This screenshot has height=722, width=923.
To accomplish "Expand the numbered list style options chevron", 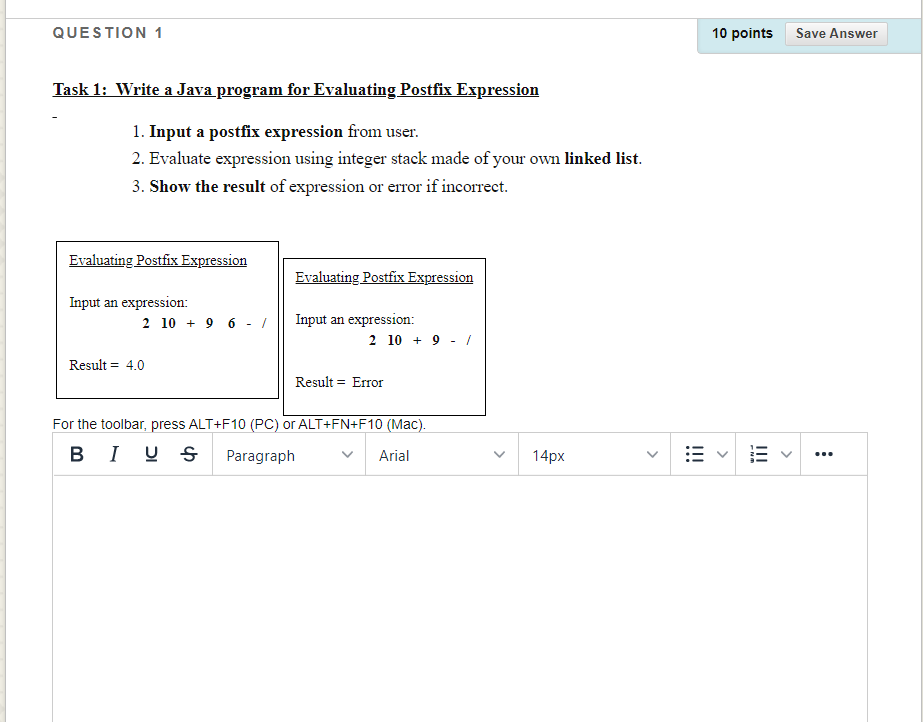I will (x=786, y=454).
